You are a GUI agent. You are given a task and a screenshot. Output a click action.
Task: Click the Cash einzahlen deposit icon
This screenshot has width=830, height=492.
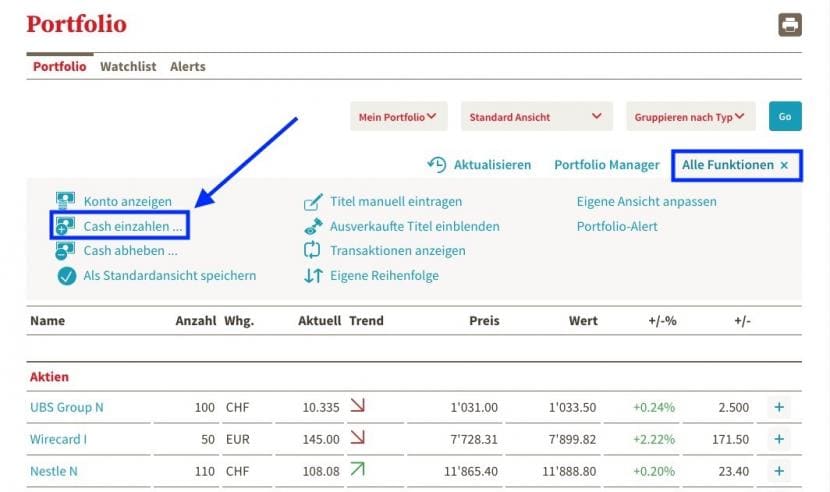65,226
